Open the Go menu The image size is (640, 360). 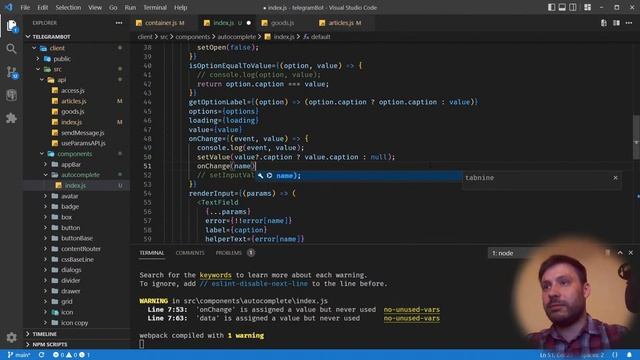(x=113, y=7)
